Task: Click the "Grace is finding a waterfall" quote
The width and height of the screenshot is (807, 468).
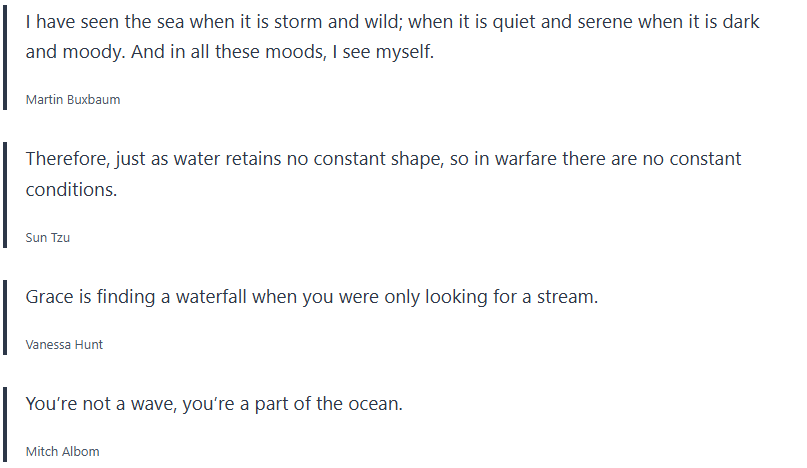Action: (x=311, y=297)
